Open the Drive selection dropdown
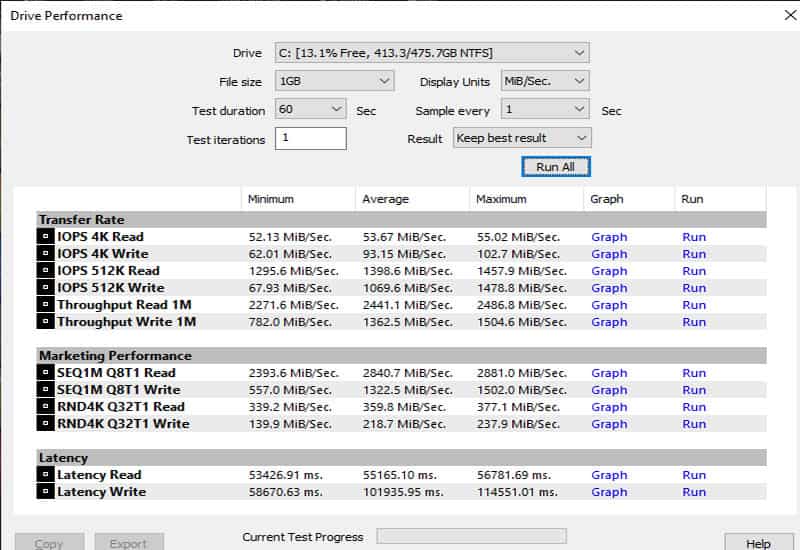 click(x=432, y=53)
